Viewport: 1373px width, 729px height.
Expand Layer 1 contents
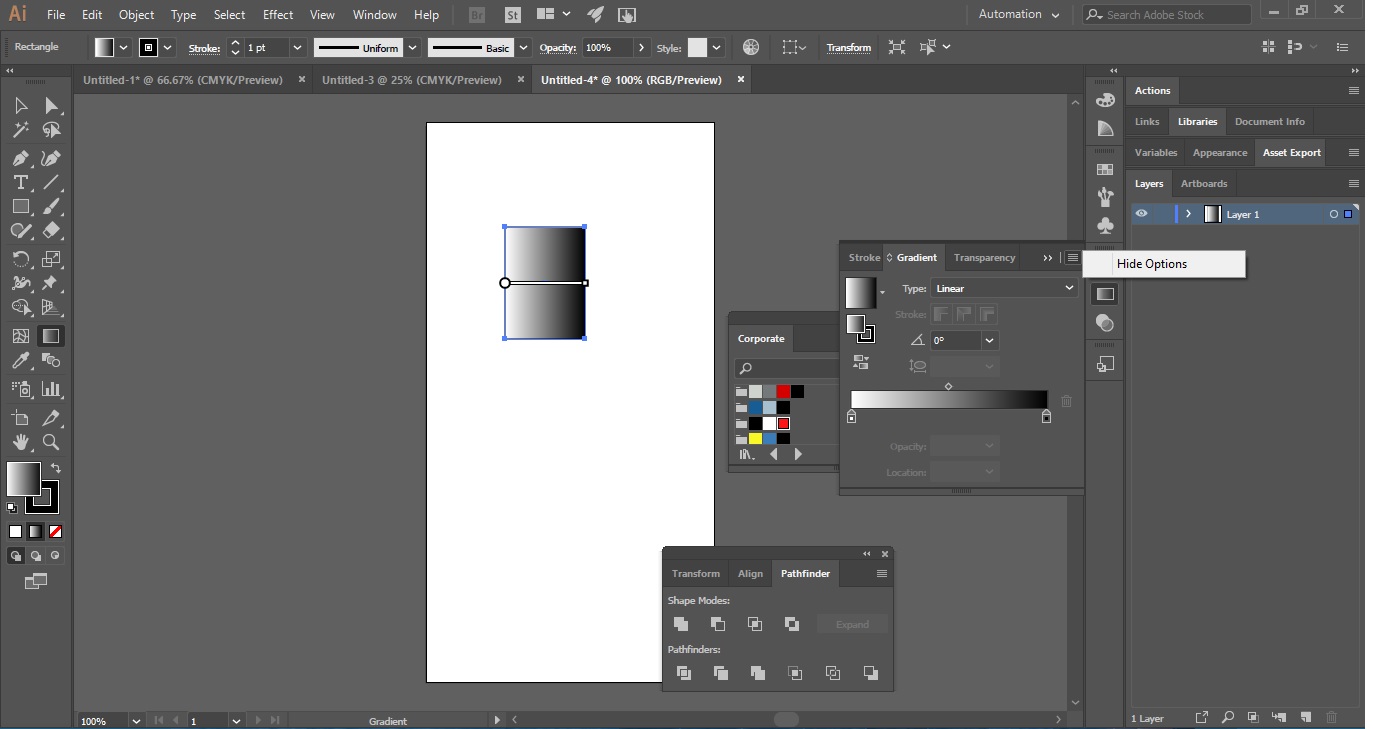(1188, 214)
